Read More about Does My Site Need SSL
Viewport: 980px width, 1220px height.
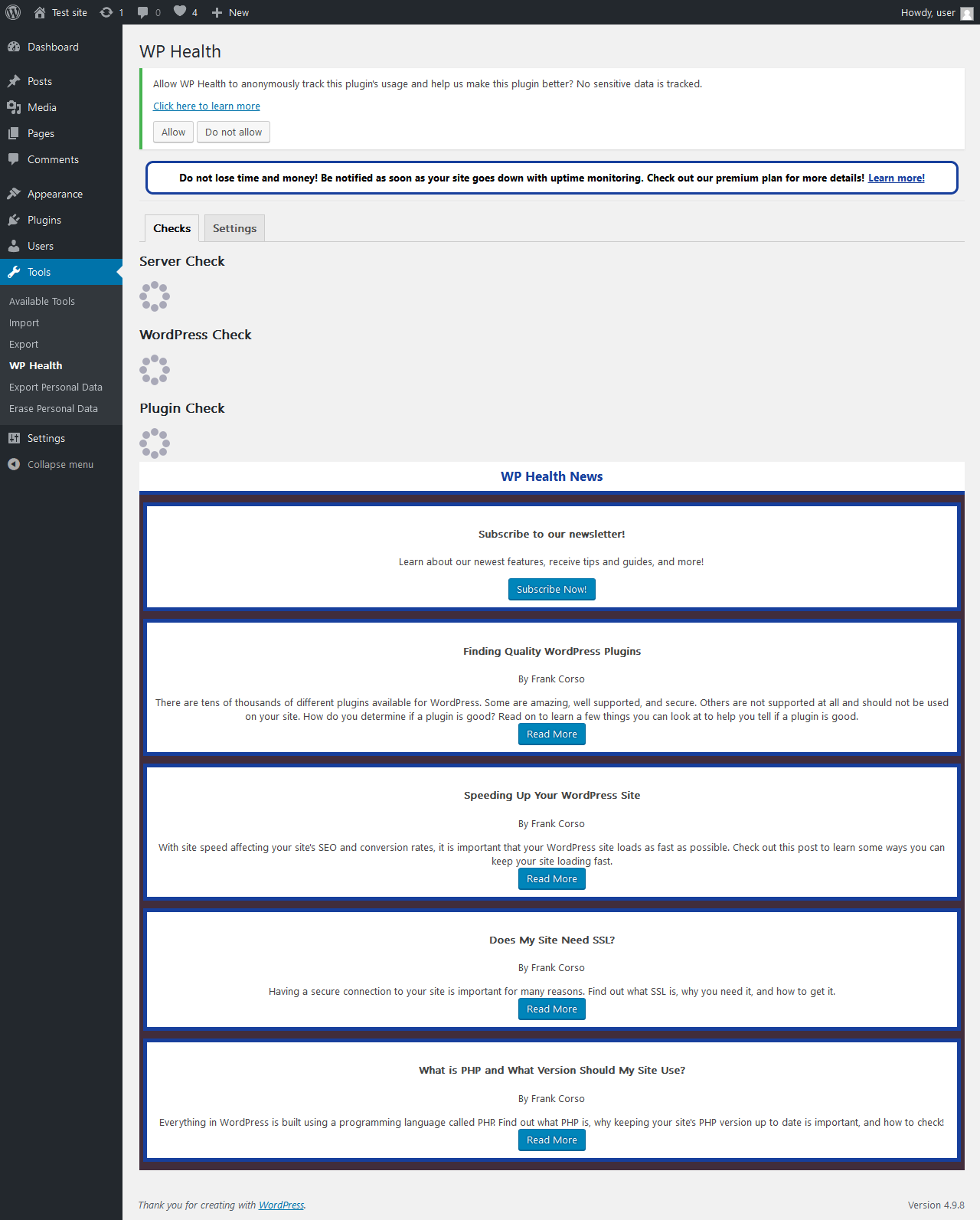(x=552, y=1009)
